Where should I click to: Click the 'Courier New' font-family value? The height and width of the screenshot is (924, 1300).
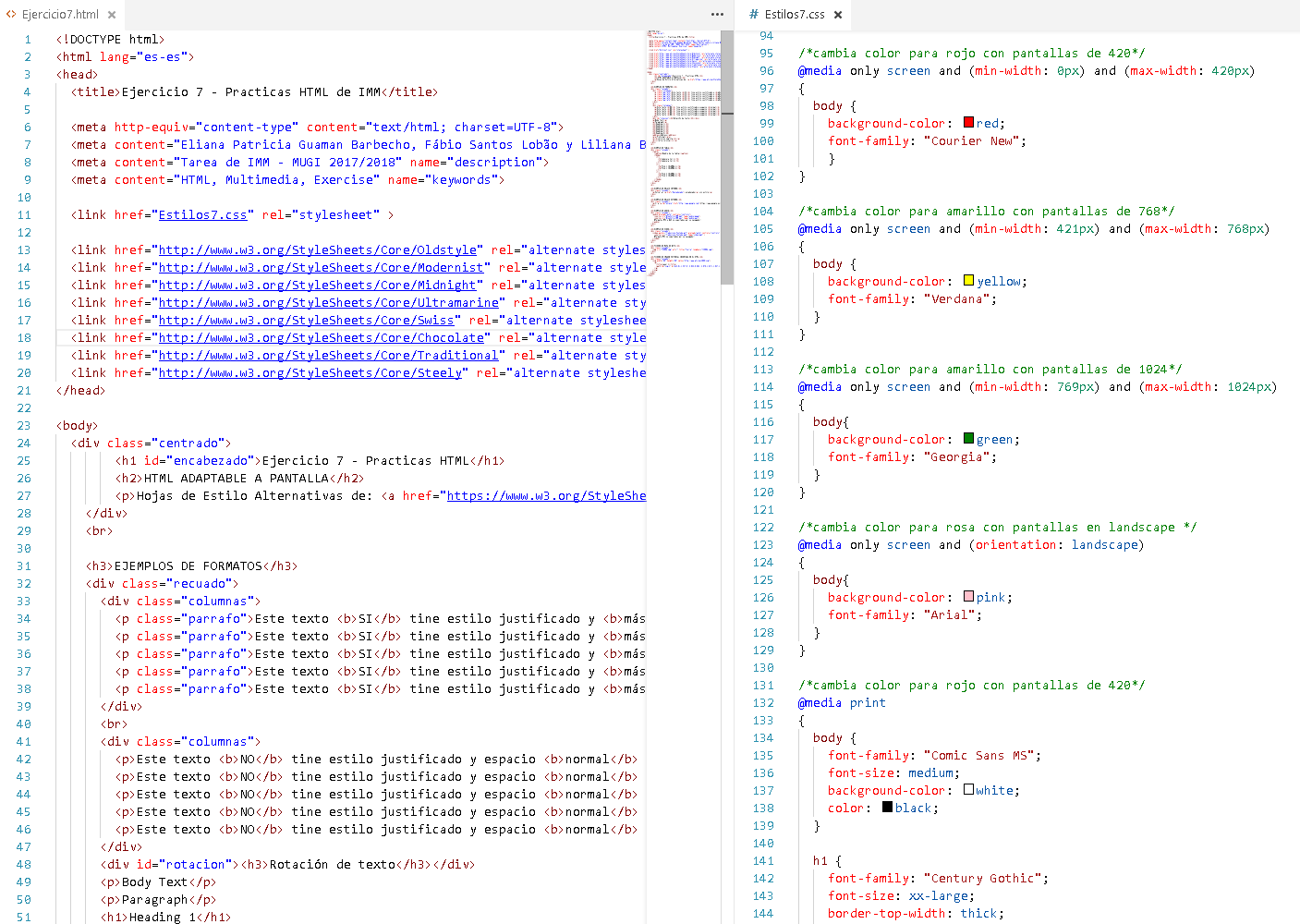[971, 141]
